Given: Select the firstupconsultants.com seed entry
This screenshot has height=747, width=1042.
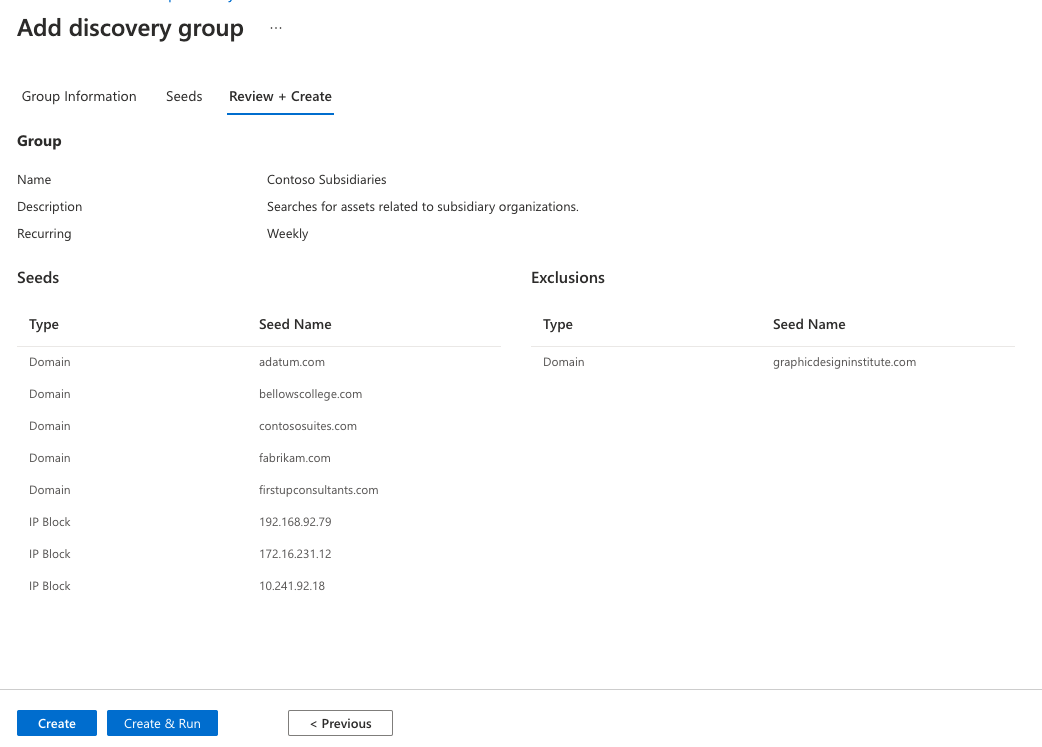Looking at the screenshot, I should pyautogui.click(x=318, y=489).
